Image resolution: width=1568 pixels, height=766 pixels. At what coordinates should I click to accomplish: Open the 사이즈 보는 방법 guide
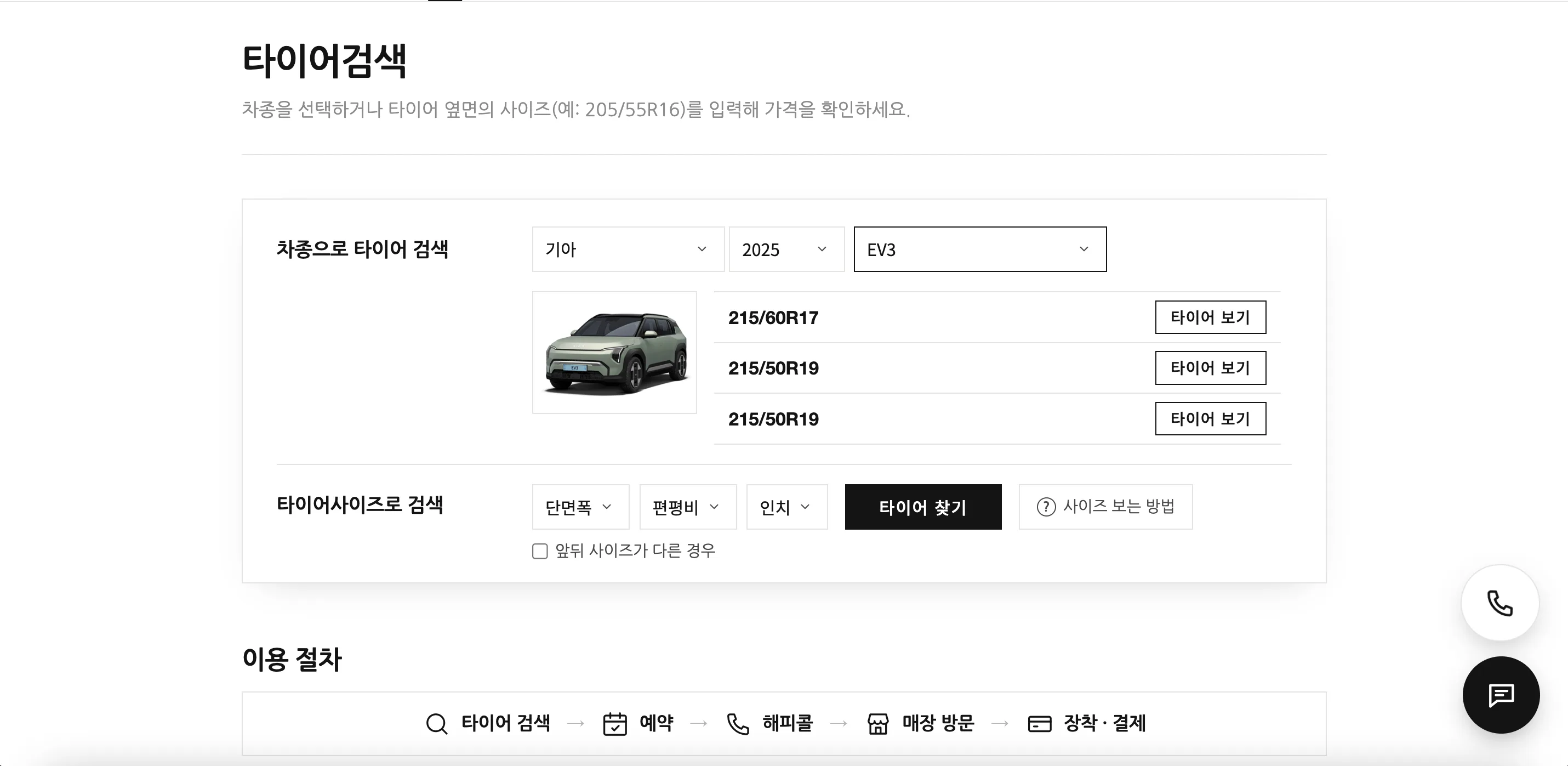[x=1105, y=507]
